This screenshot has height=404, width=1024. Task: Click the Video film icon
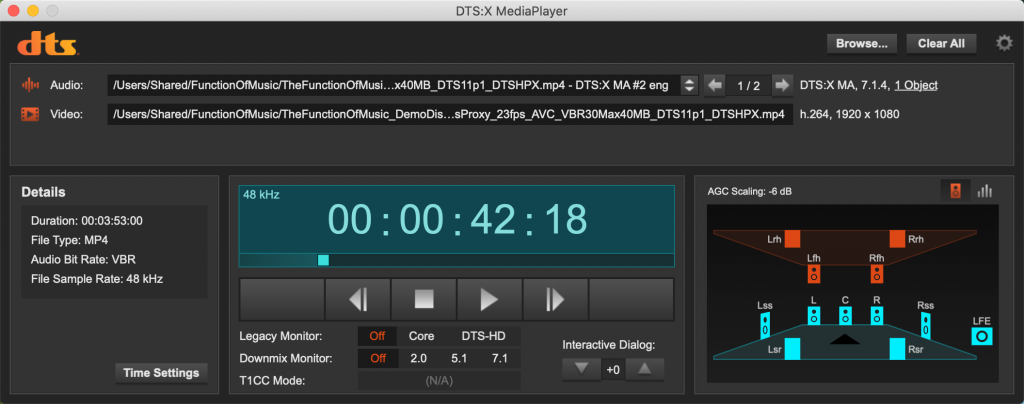[30, 114]
